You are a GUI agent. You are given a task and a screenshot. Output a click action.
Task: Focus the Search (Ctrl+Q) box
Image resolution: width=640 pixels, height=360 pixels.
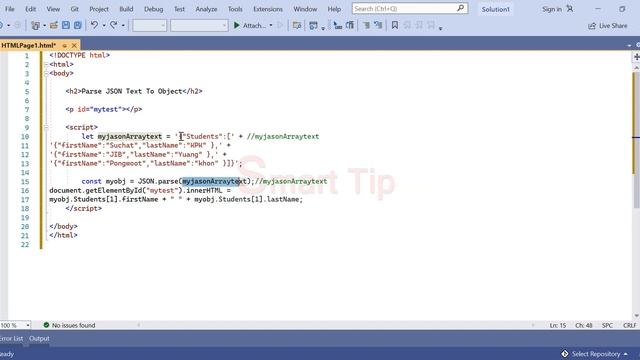410,8
